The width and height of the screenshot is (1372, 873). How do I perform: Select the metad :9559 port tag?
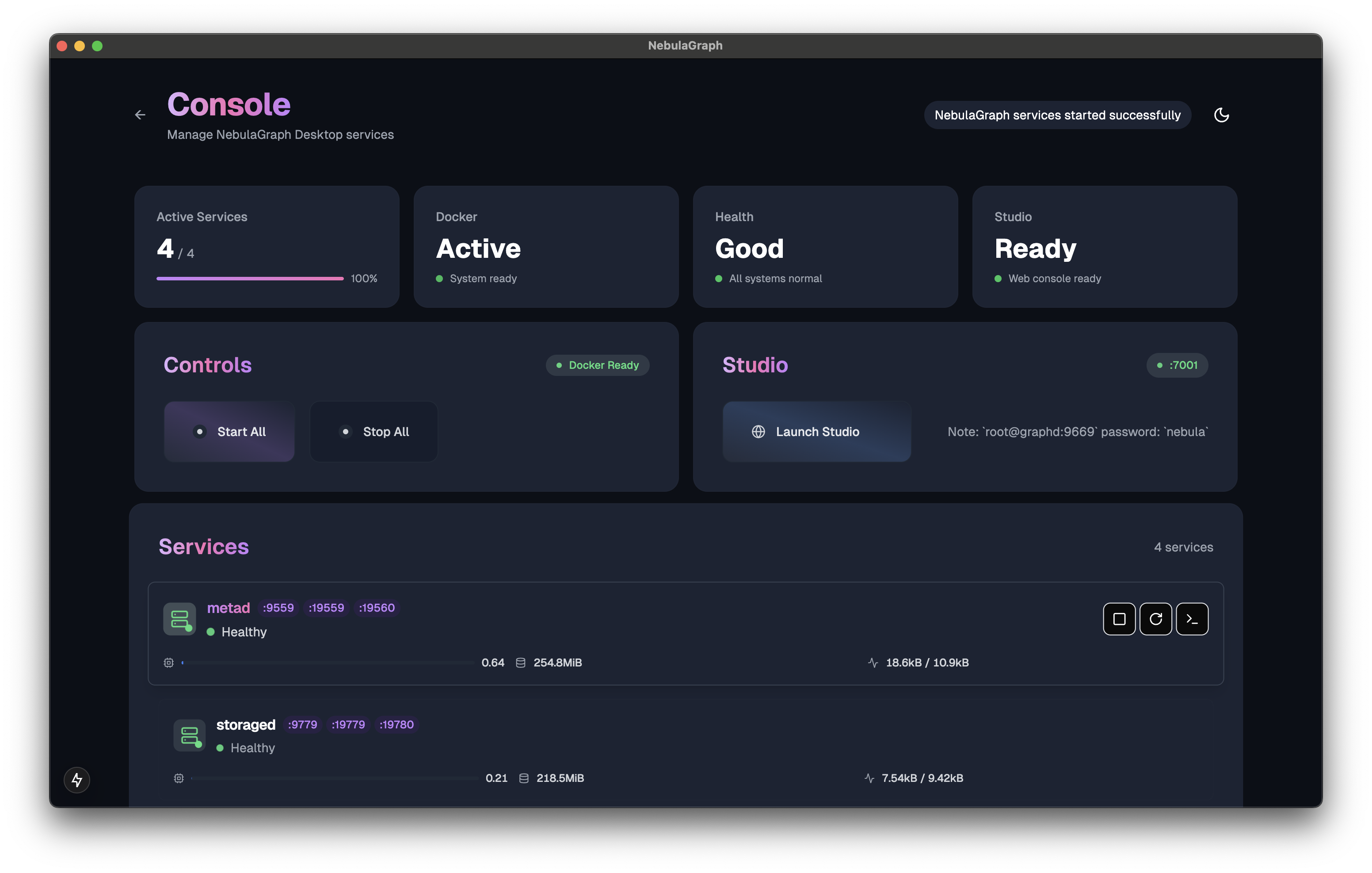[x=278, y=608]
